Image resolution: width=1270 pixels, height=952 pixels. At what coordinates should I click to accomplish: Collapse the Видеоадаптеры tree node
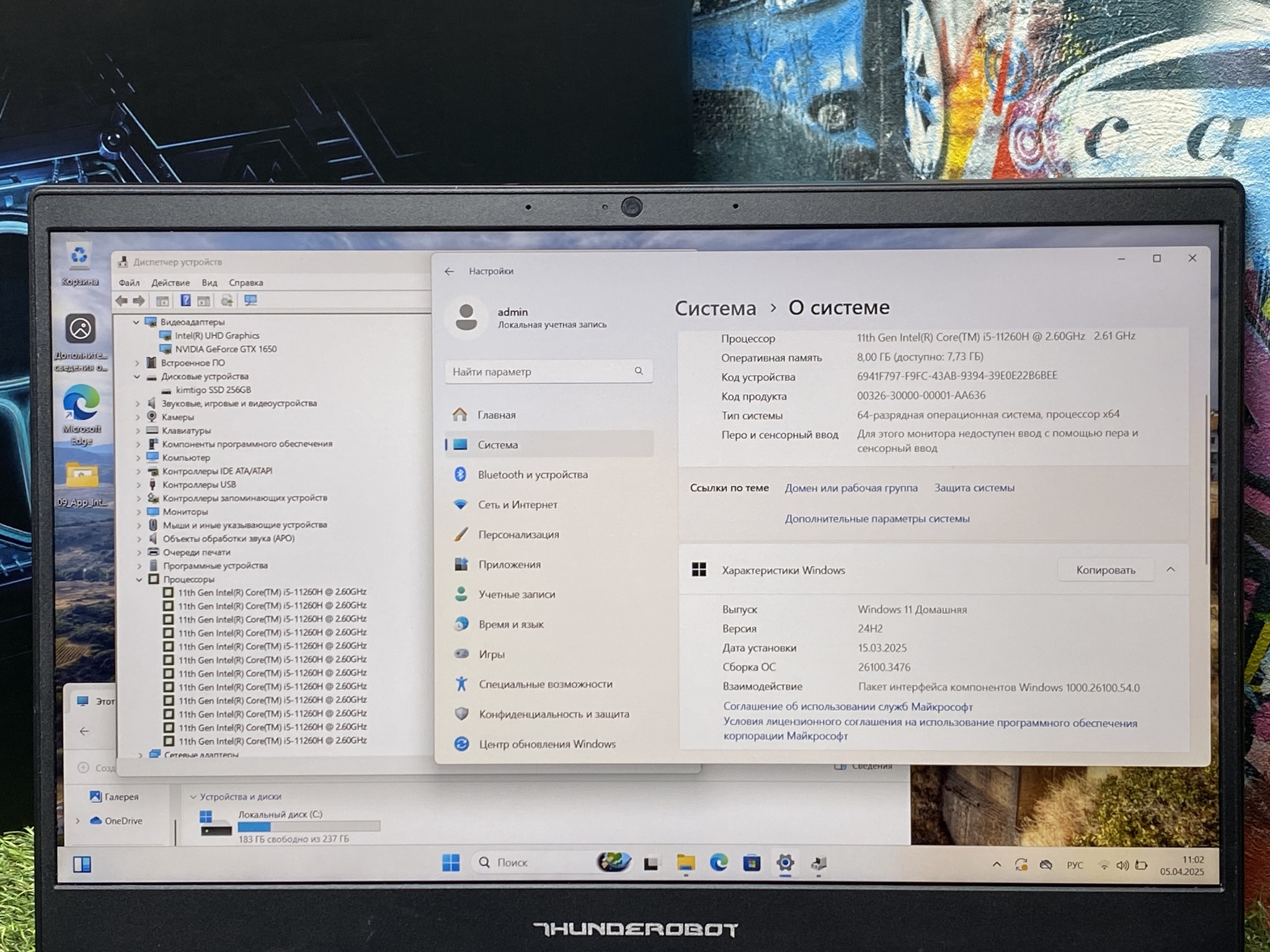pos(136,322)
